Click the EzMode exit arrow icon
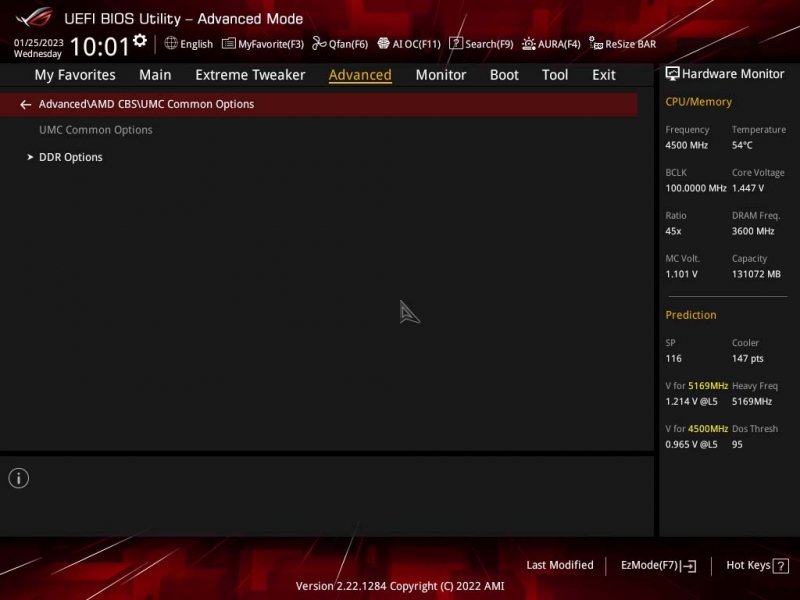This screenshot has height=600, width=800. coord(688,566)
